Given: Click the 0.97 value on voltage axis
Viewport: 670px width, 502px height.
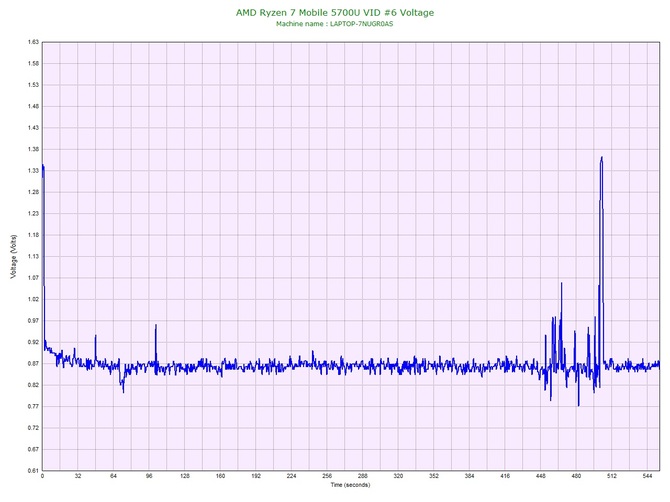Looking at the screenshot, I should 33,320.
